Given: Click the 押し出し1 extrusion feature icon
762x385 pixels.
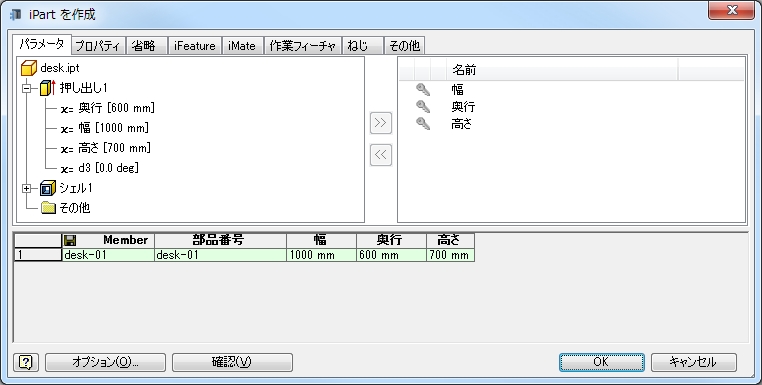Looking at the screenshot, I should point(47,88).
